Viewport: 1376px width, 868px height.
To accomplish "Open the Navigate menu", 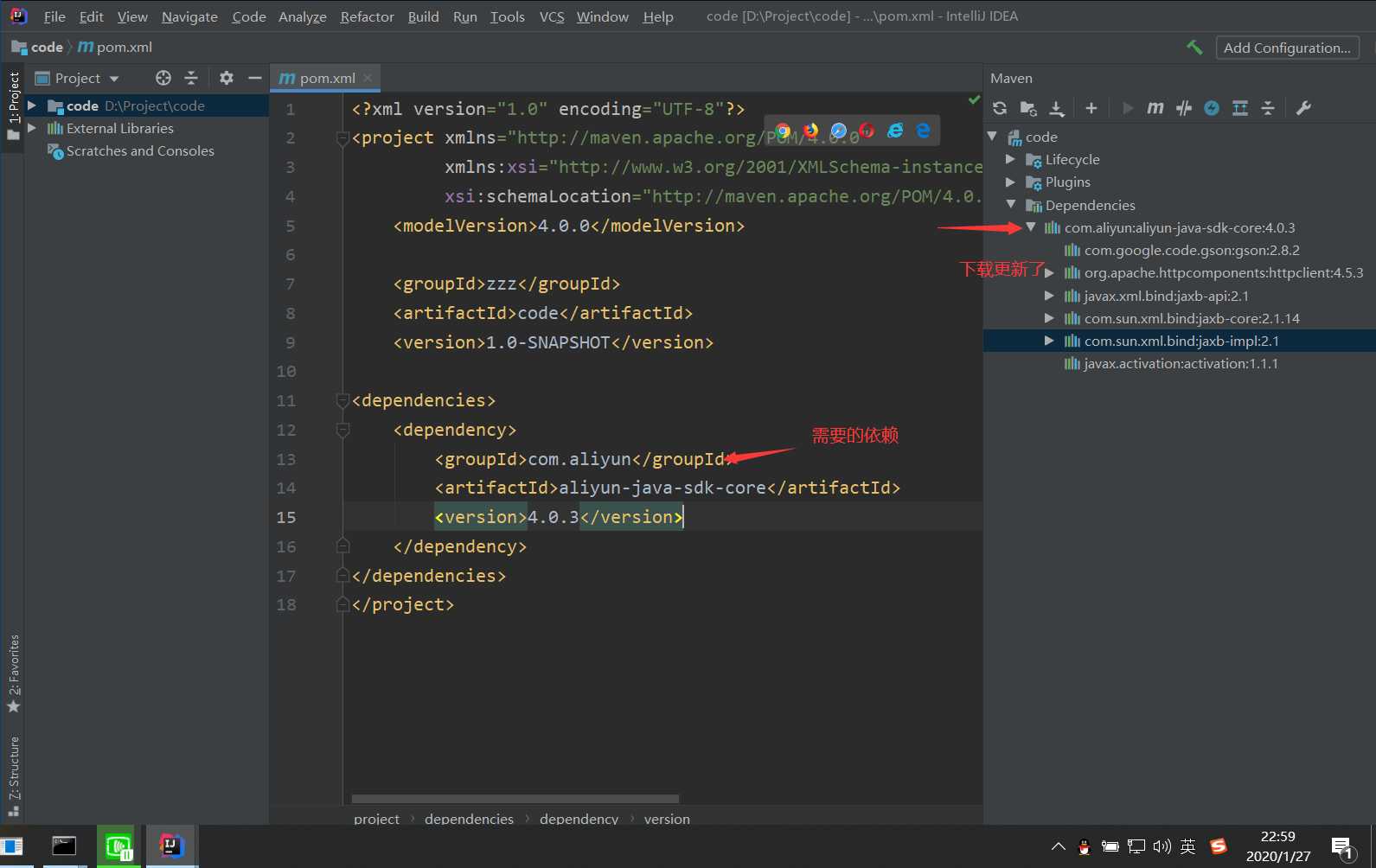I will (189, 16).
